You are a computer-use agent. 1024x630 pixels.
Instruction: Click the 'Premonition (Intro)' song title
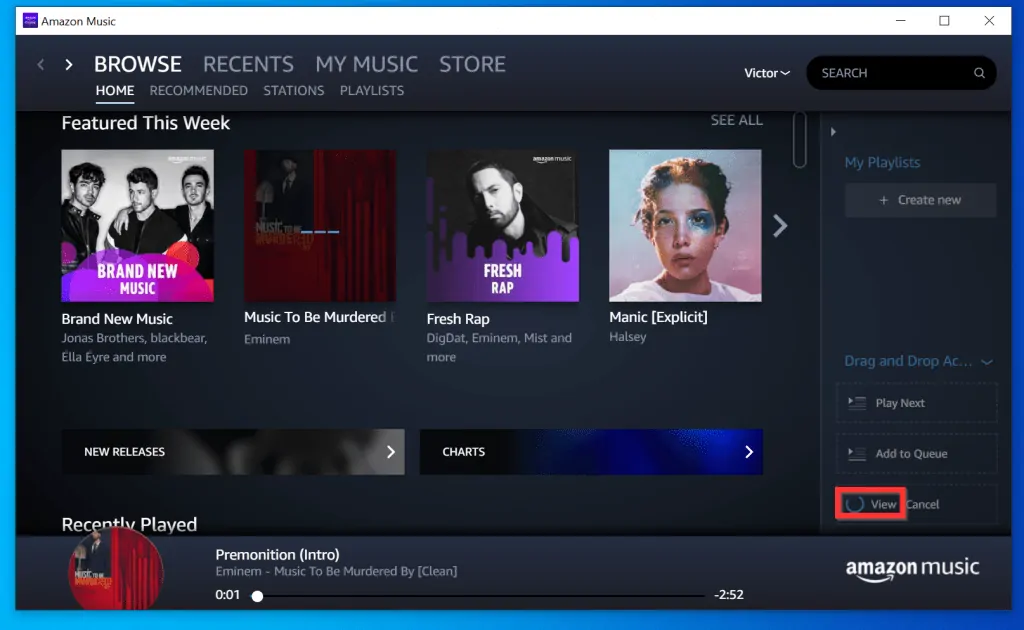point(278,555)
